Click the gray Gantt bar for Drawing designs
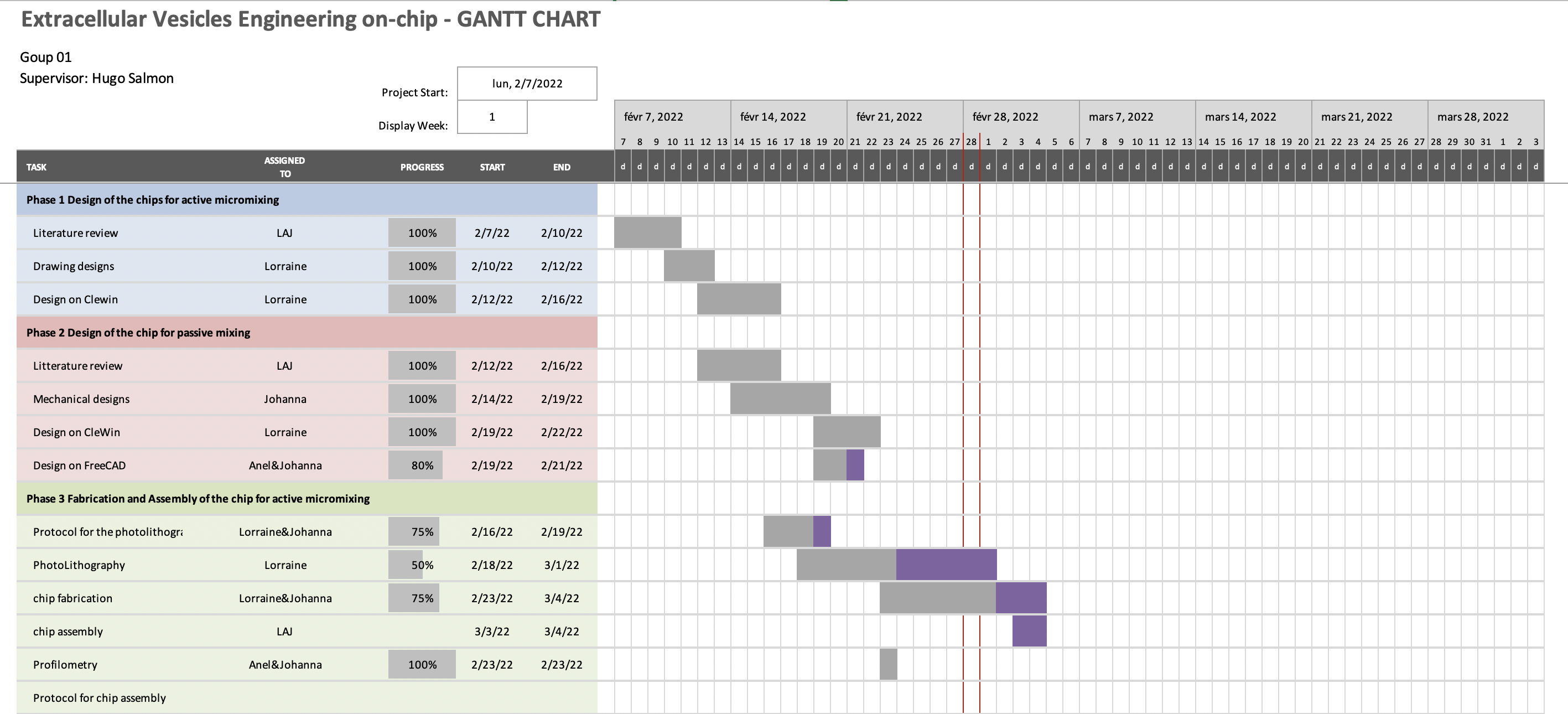The height and width of the screenshot is (714, 1568). click(689, 265)
